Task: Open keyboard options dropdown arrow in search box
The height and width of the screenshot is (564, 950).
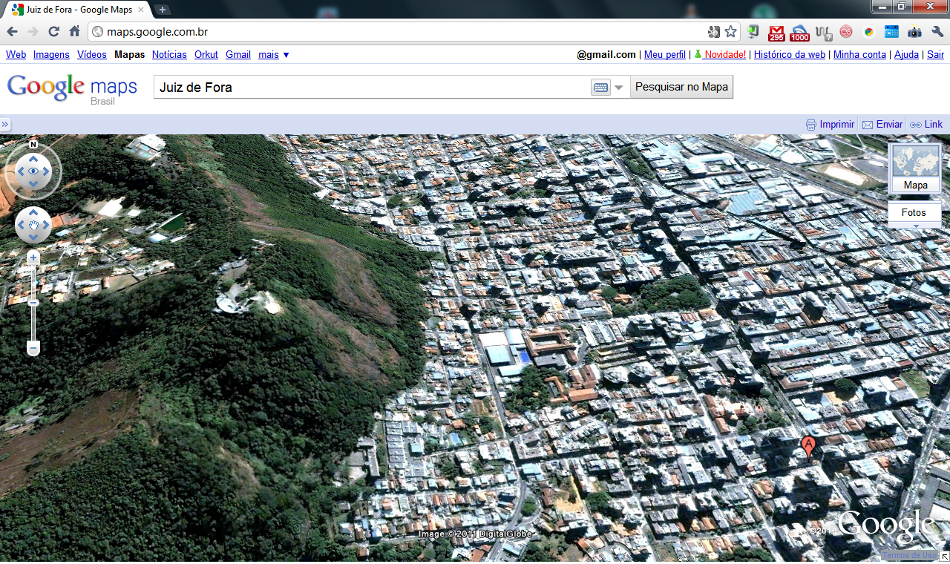Action: (x=619, y=88)
